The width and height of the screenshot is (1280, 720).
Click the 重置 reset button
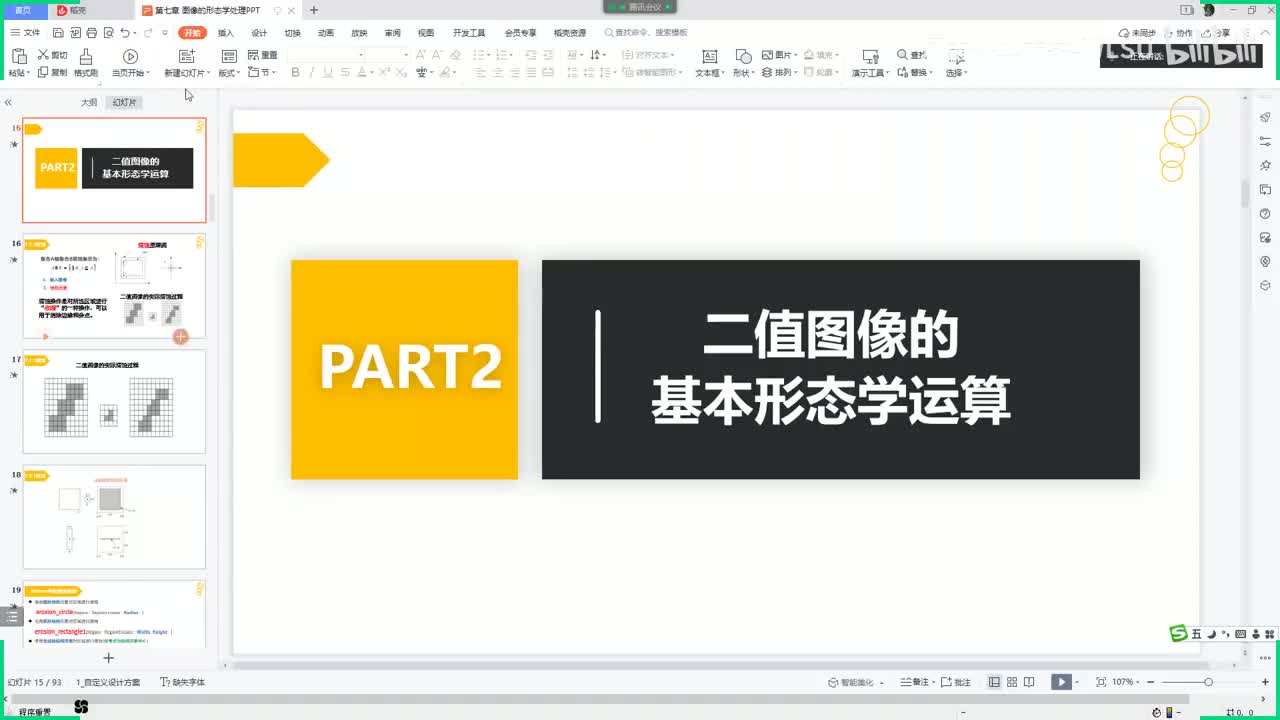[262, 55]
